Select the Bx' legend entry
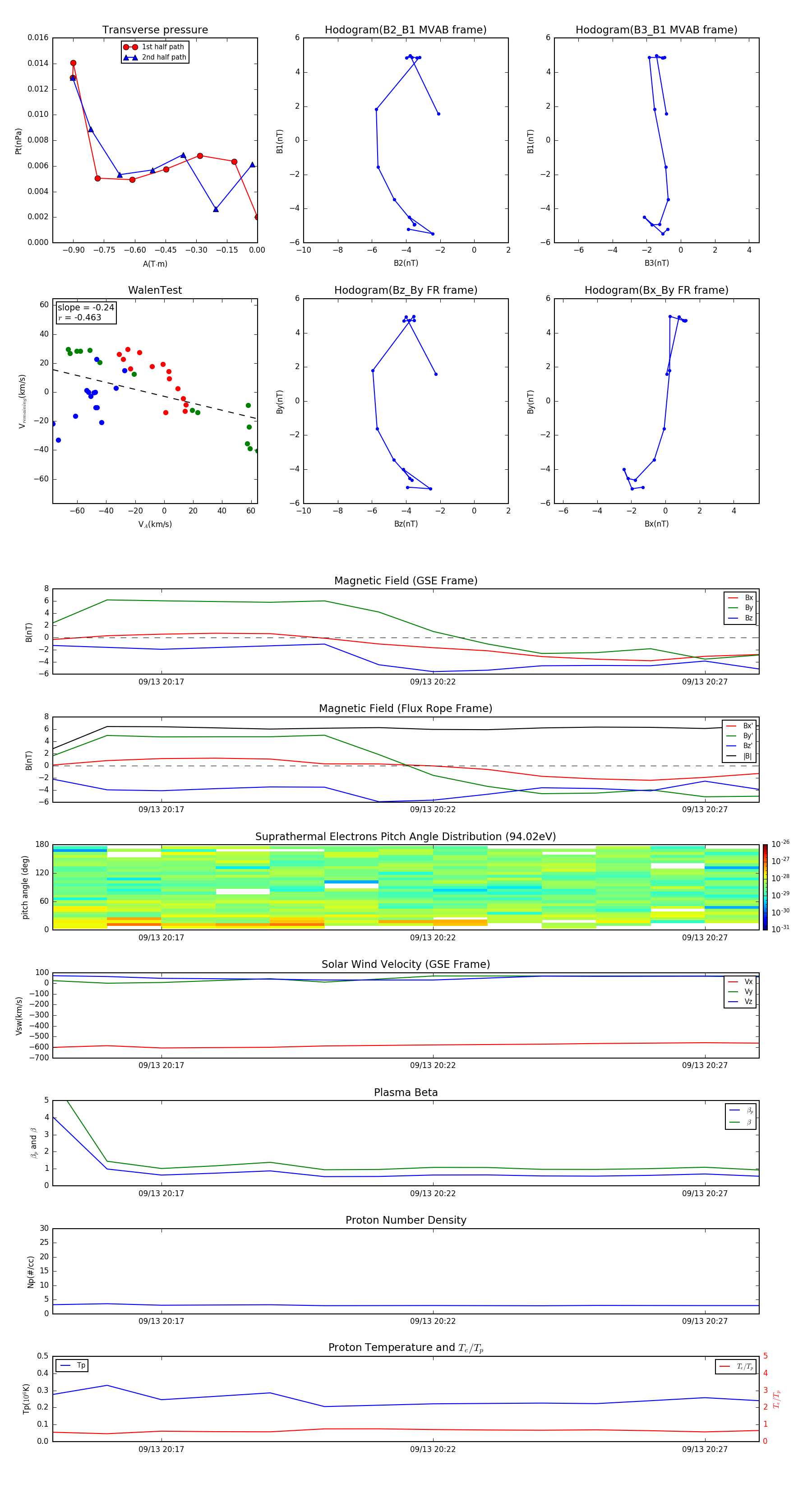Viewport: 812px width, 1489px height. 740,726
